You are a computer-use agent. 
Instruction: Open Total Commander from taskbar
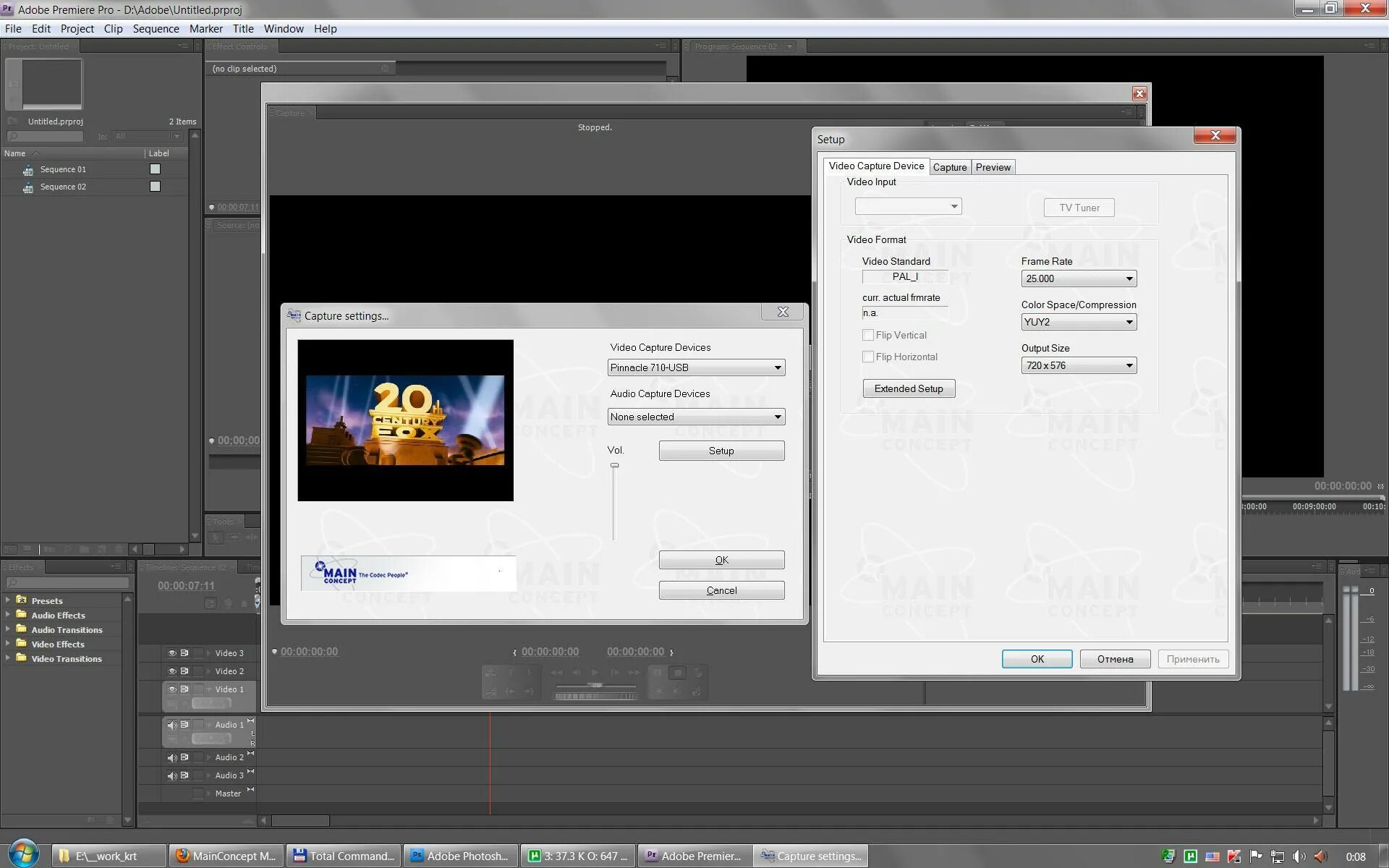(344, 856)
